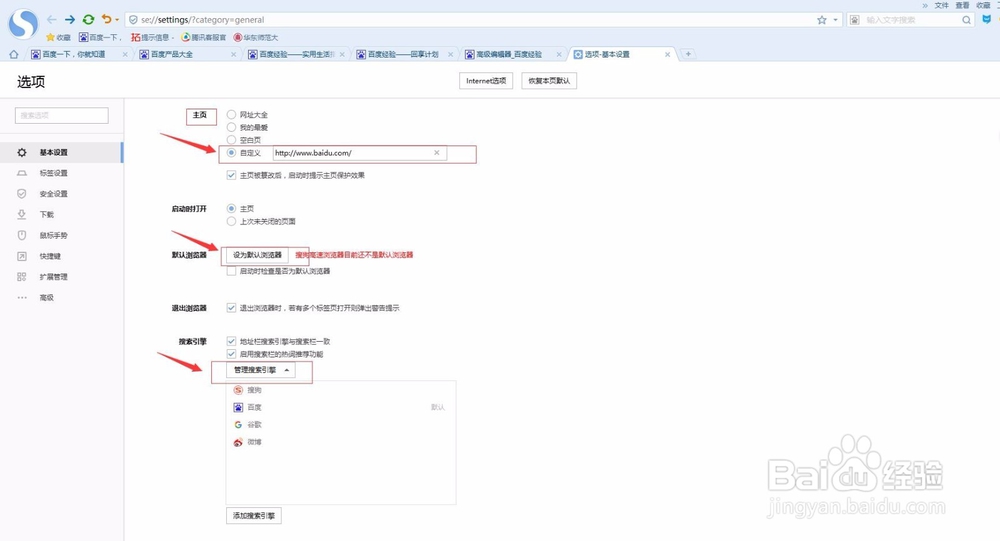1000x541 pixels.
Task: Toggle 主页被篡改后 protection checkbox
Action: (x=232, y=175)
